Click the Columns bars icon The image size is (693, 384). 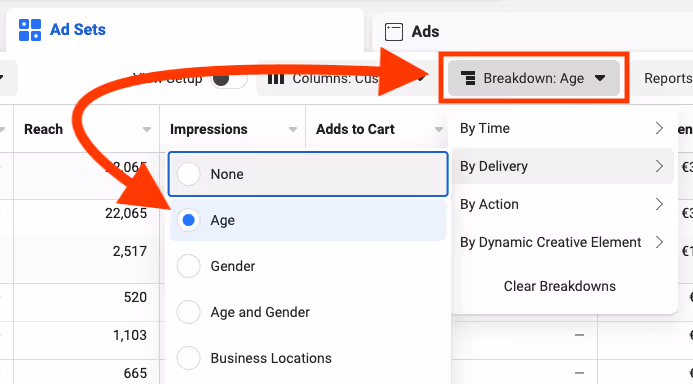pos(276,79)
